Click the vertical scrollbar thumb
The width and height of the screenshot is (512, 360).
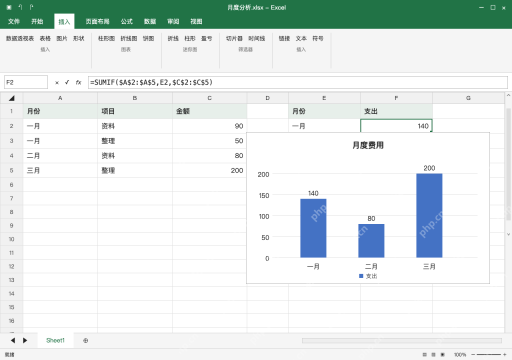[508, 164]
